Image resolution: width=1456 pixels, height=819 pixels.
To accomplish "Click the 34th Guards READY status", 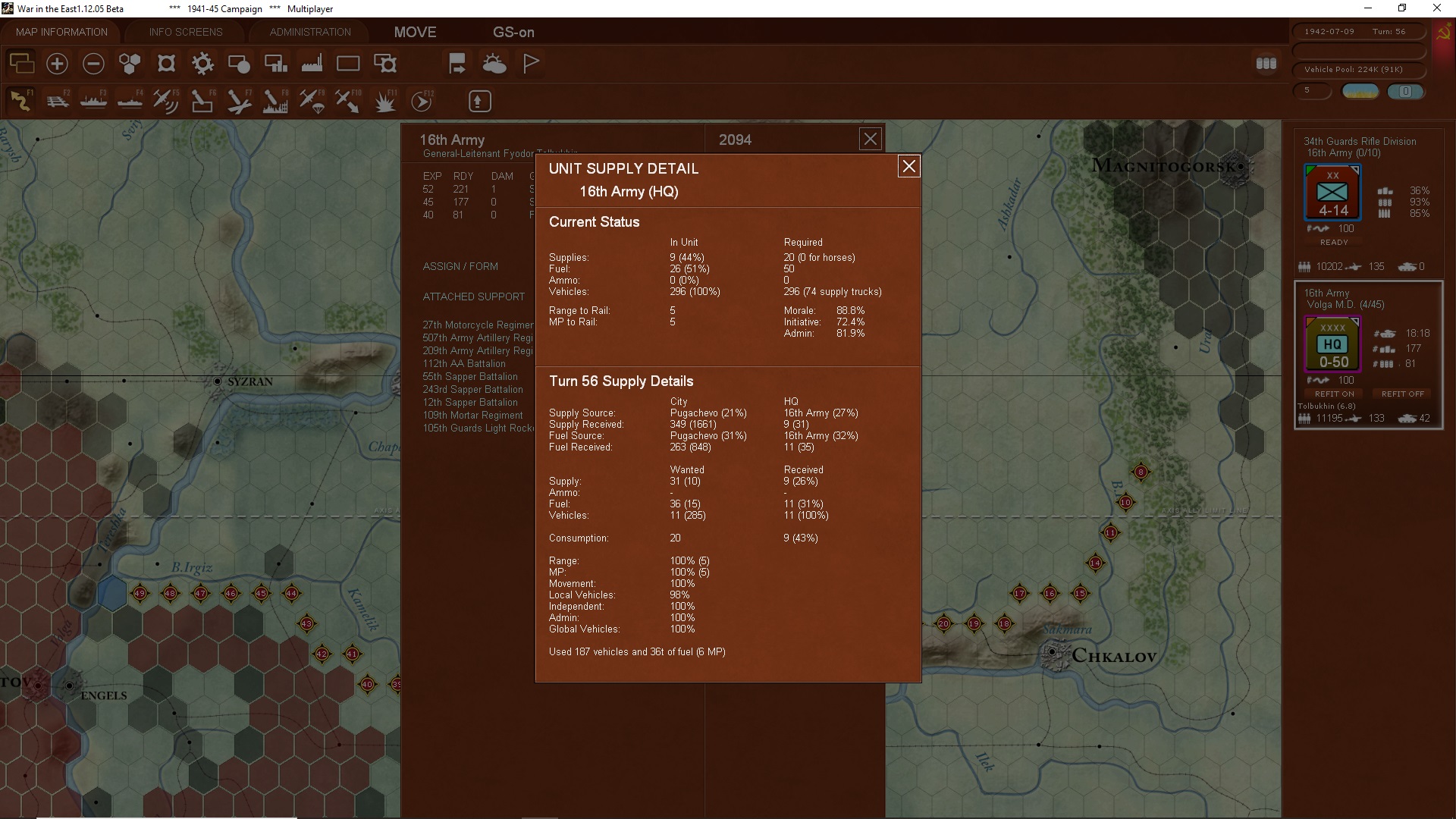I will [x=1334, y=242].
